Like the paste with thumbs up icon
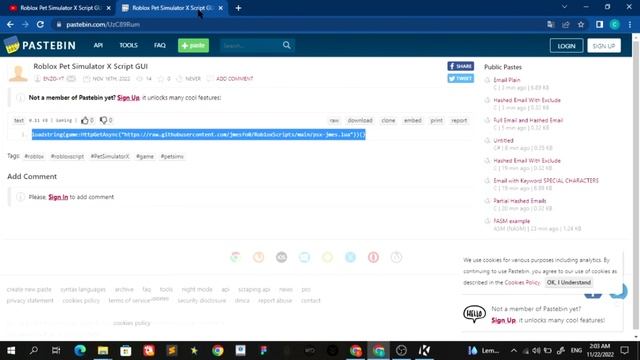The image size is (640, 360). (84, 120)
